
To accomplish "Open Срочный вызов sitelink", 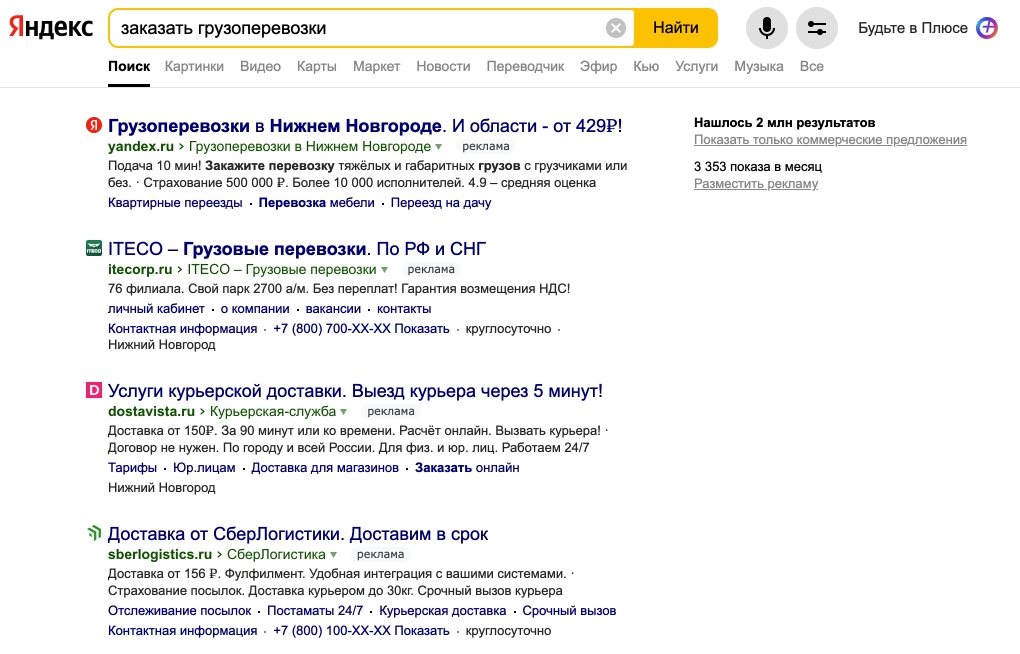I will pos(569,610).
